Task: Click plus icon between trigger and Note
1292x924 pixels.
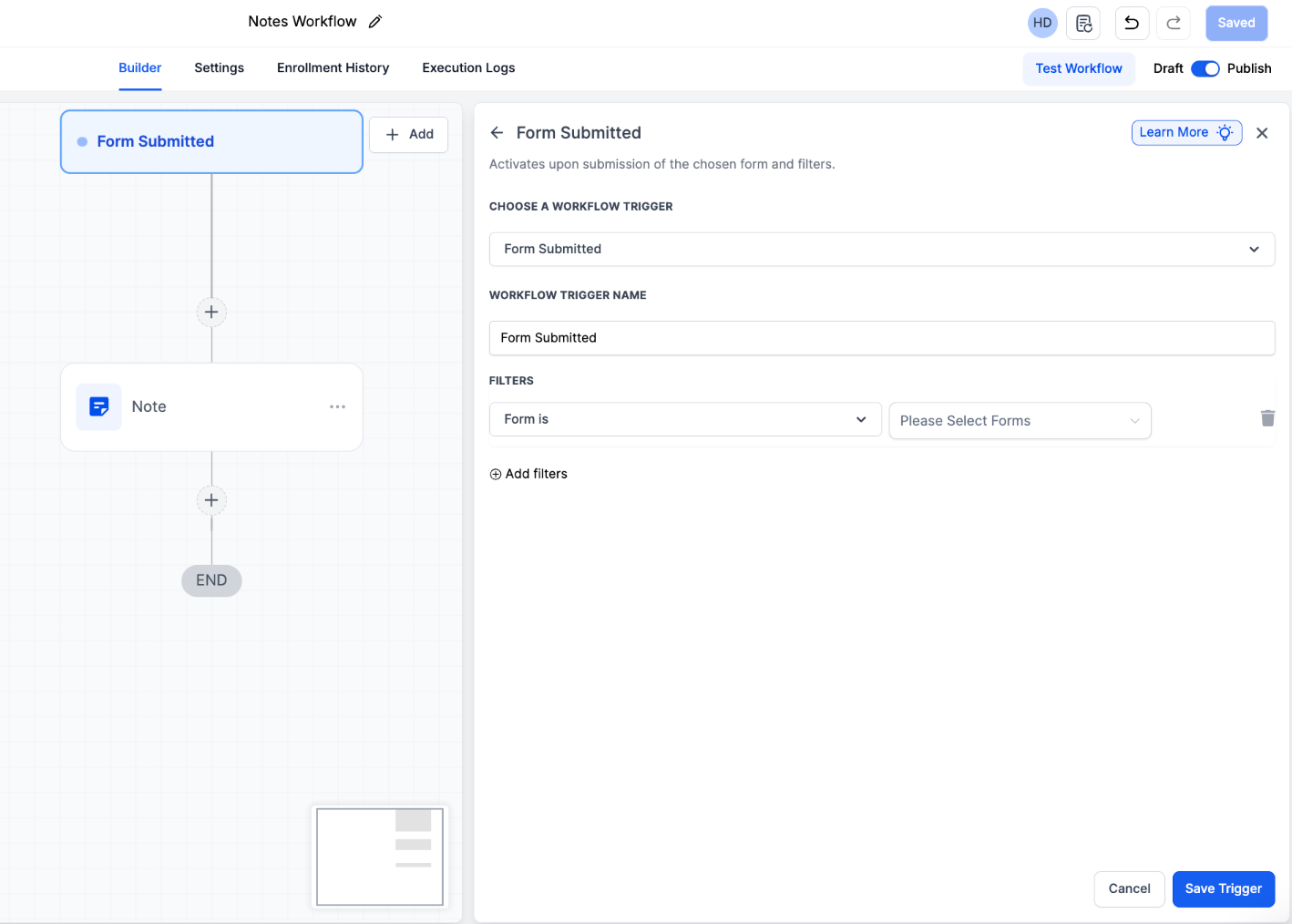Action: tap(211, 313)
